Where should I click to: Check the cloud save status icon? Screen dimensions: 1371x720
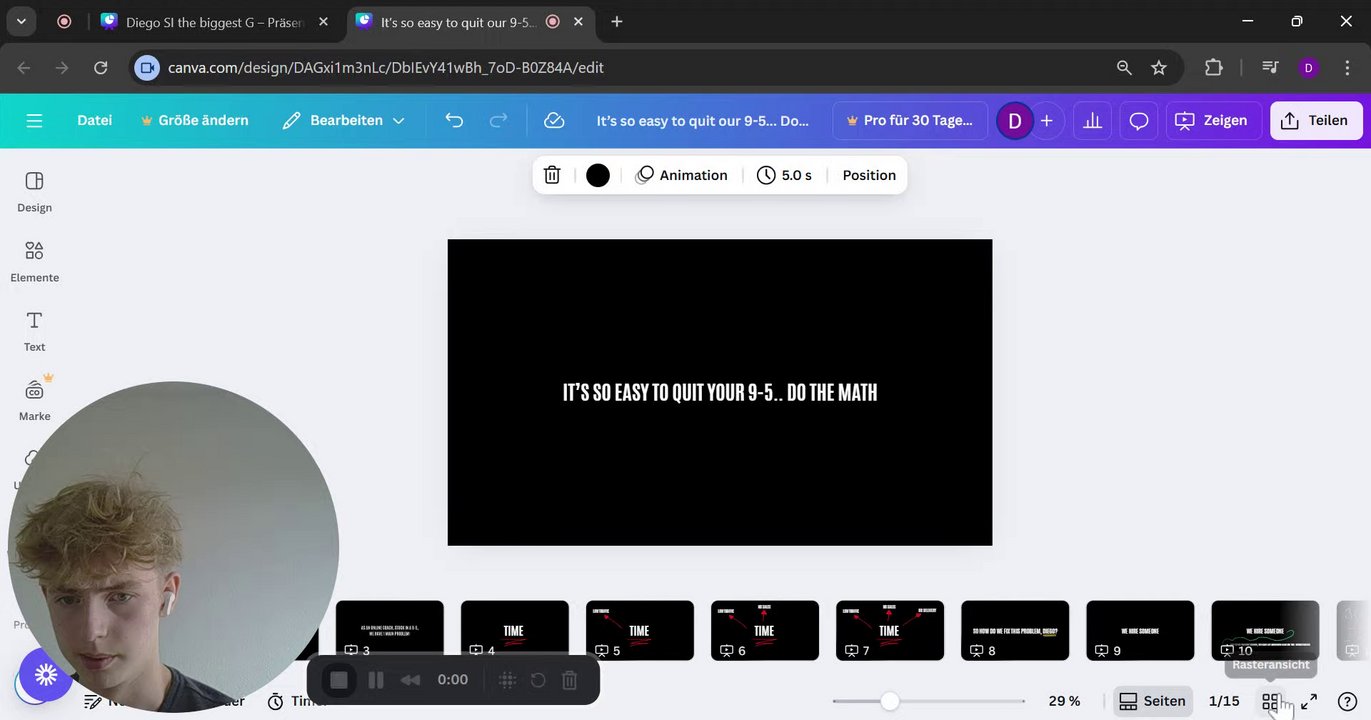pos(554,120)
